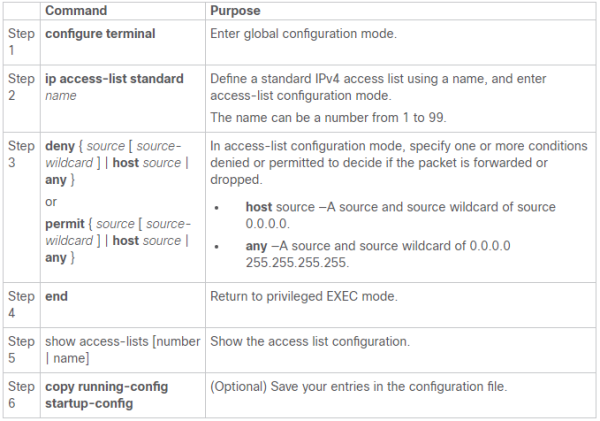Select the Step 1 row label
The height and width of the screenshot is (421, 600).
click(x=21, y=42)
